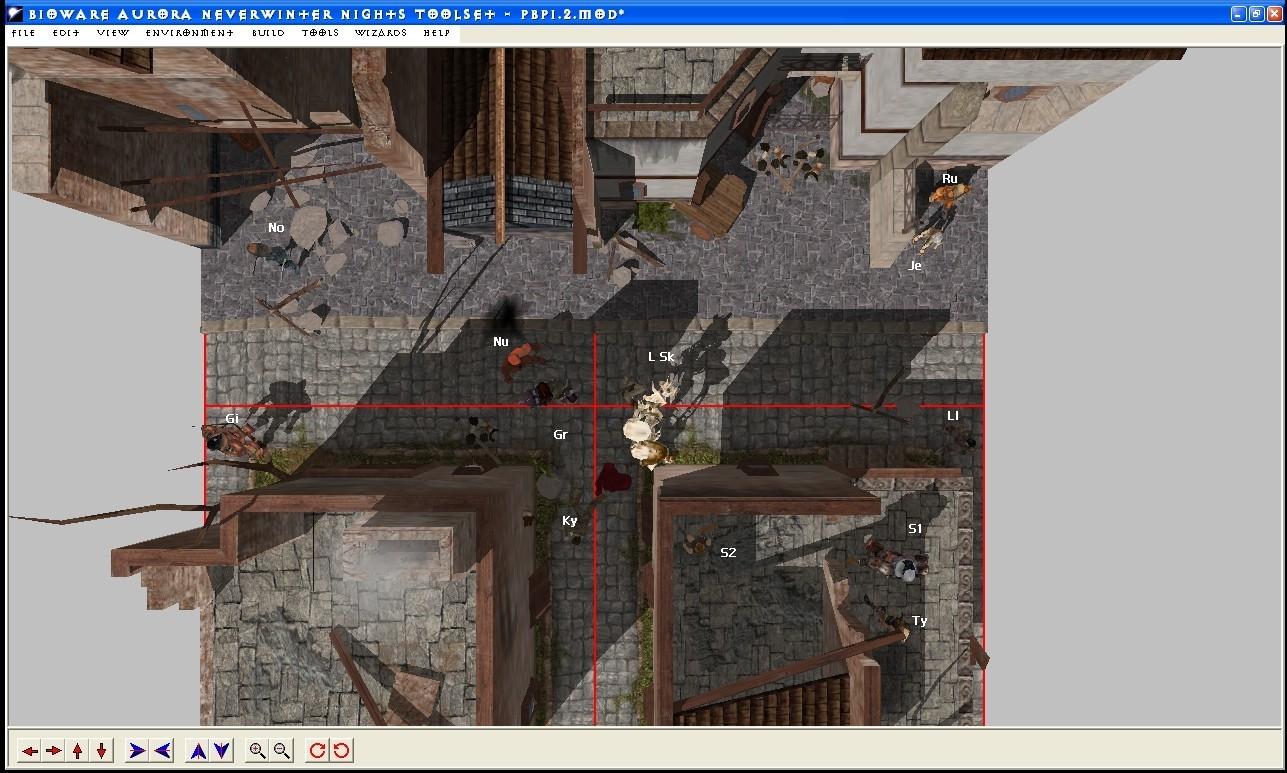
Task: Click the blue left-pointing arrowhead camera button
Action: (x=162, y=750)
